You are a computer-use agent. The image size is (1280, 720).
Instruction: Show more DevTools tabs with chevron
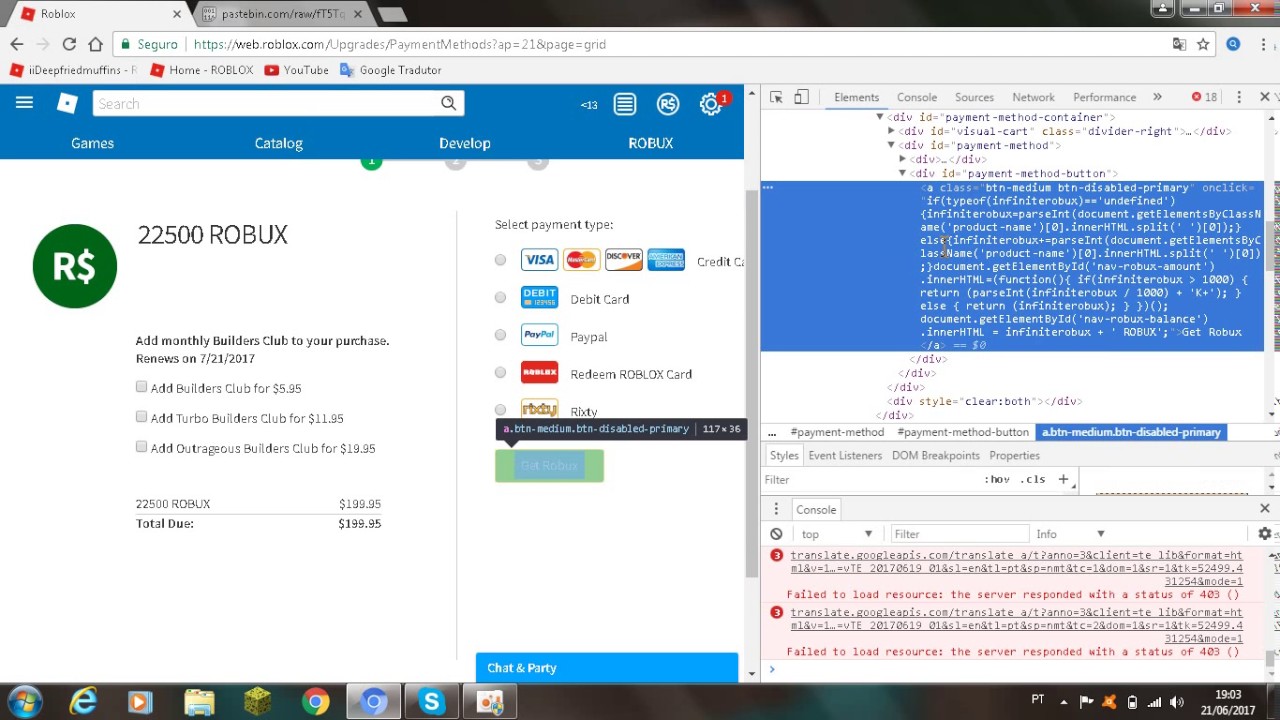1157,97
